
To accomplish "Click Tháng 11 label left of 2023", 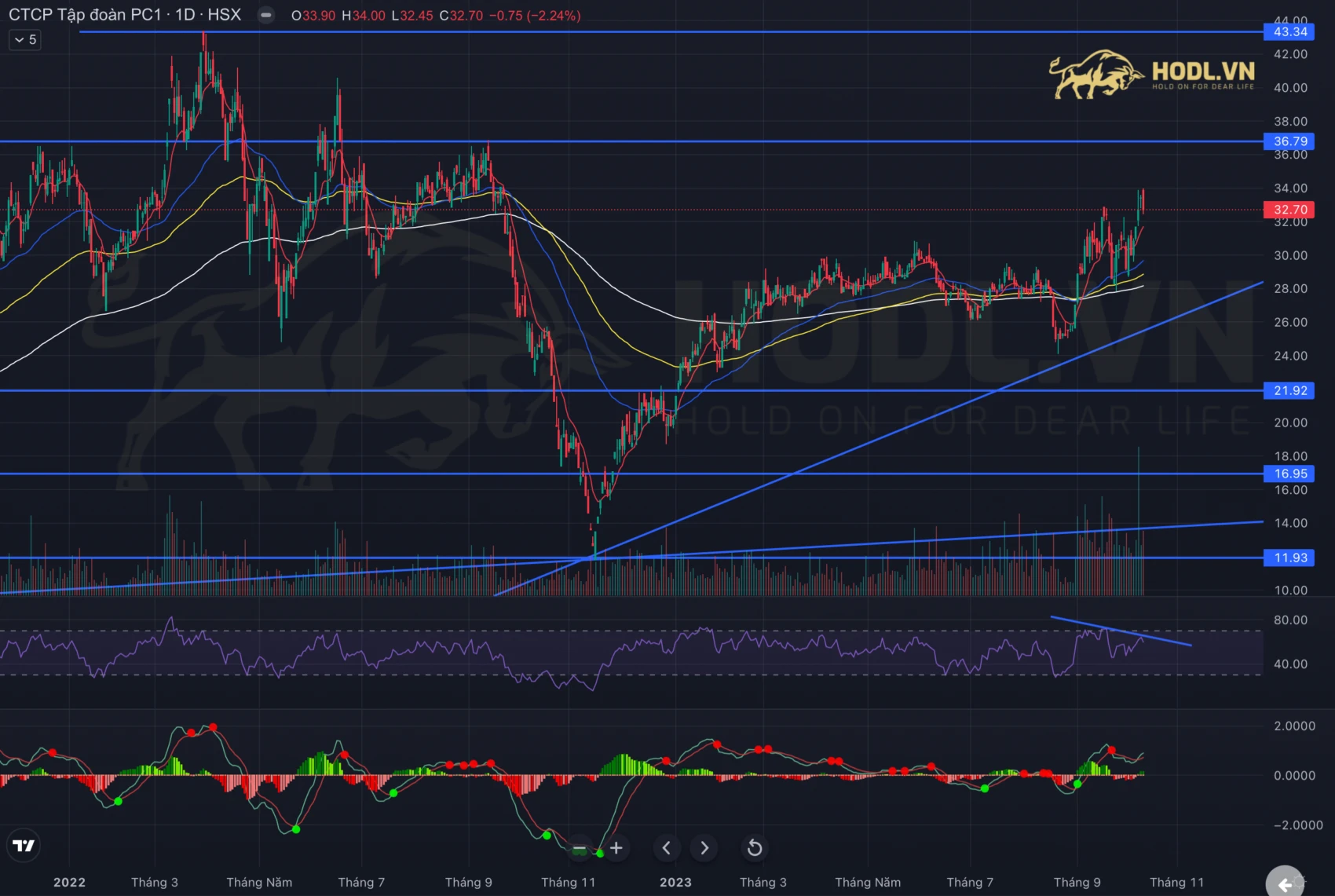I will click(568, 882).
